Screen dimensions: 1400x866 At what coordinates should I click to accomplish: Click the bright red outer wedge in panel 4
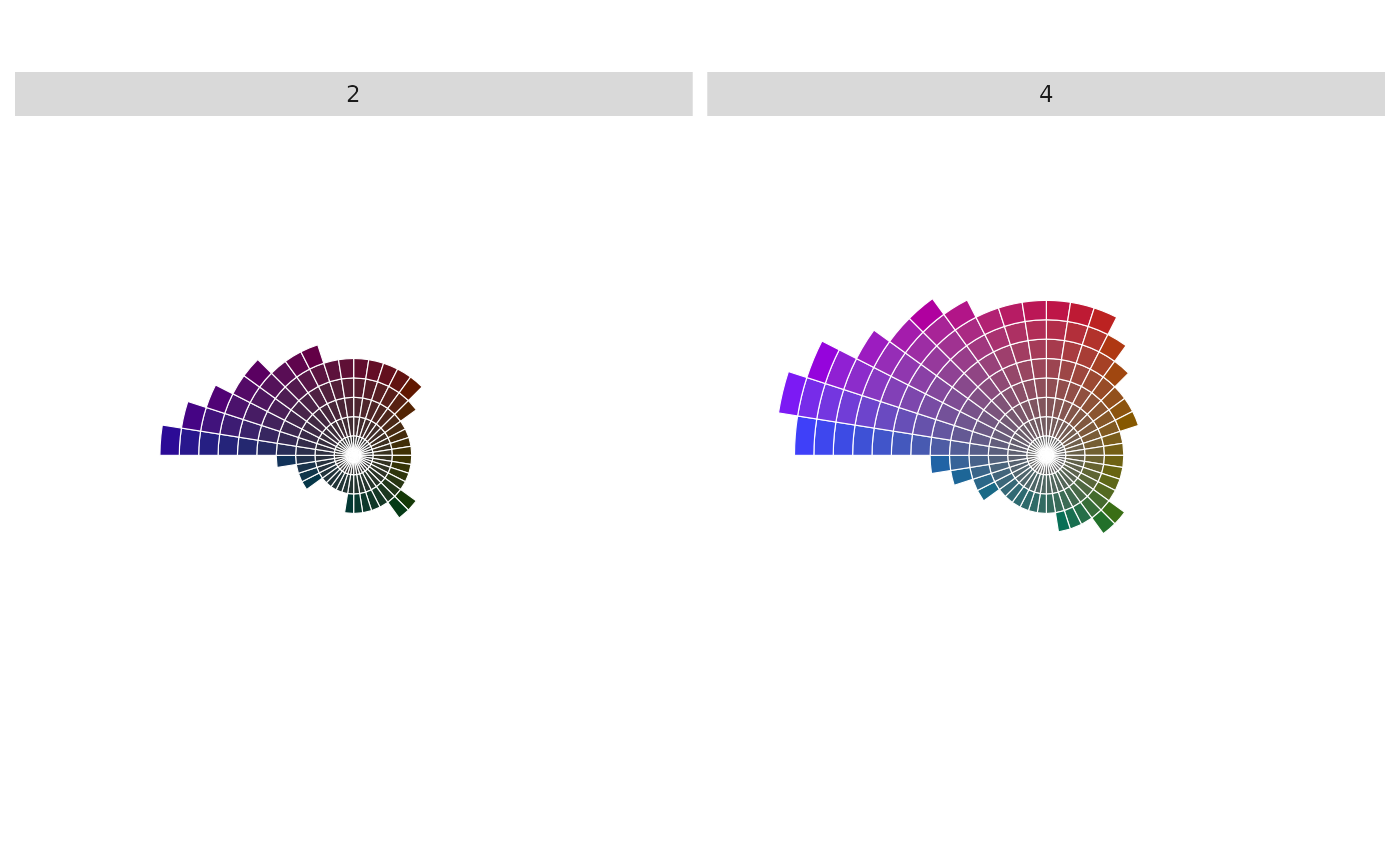(1102, 321)
